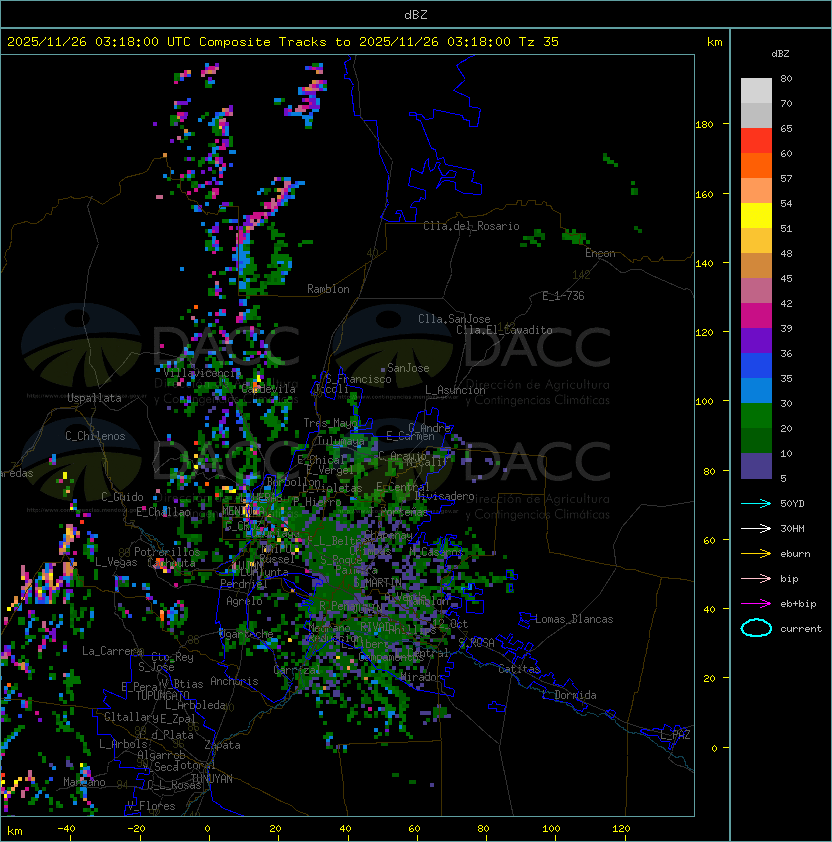Click the 'Uspallata' map label
832x842 pixels.
click(x=94, y=398)
